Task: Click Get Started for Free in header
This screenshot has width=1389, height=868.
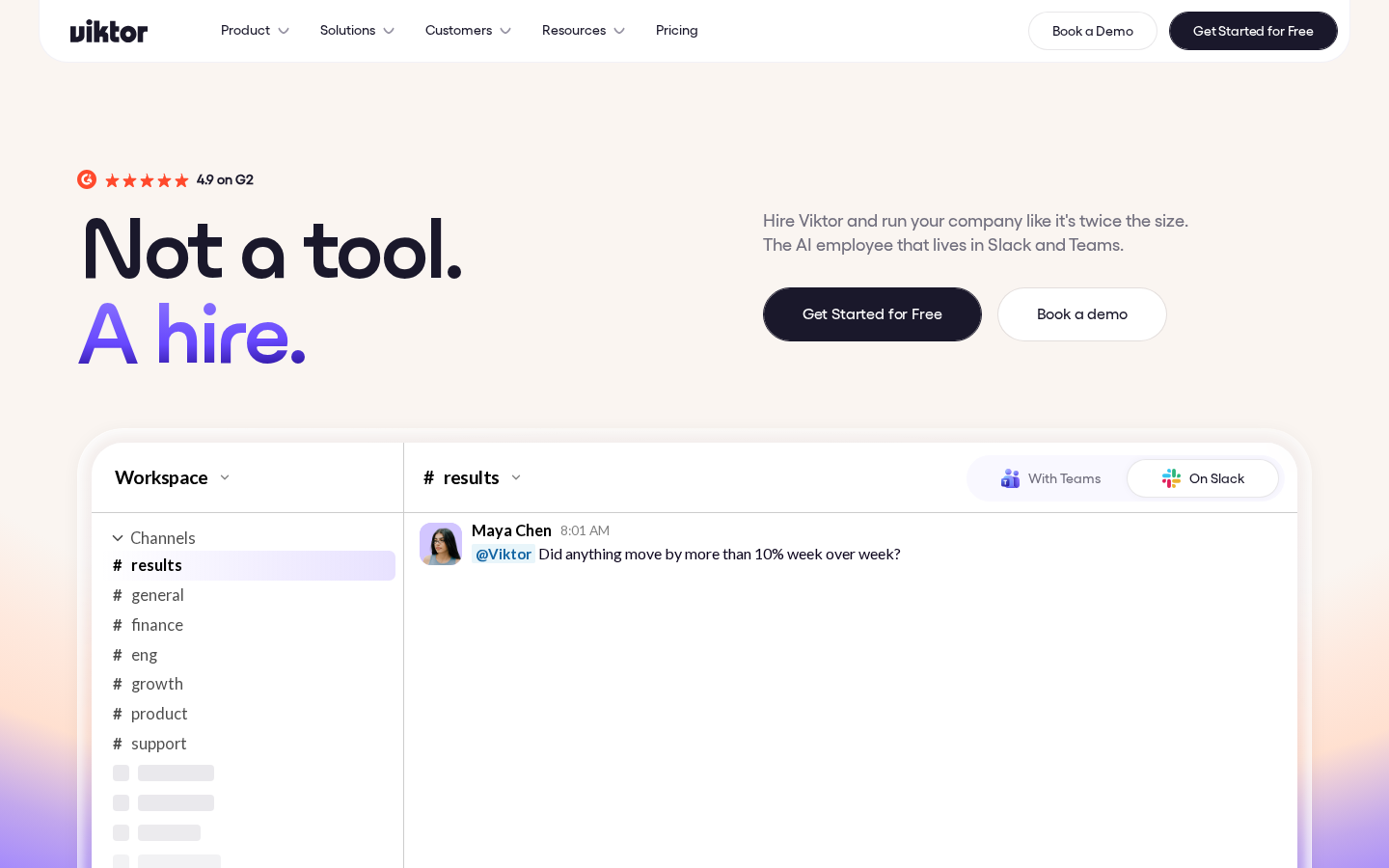Action: [x=1253, y=31]
